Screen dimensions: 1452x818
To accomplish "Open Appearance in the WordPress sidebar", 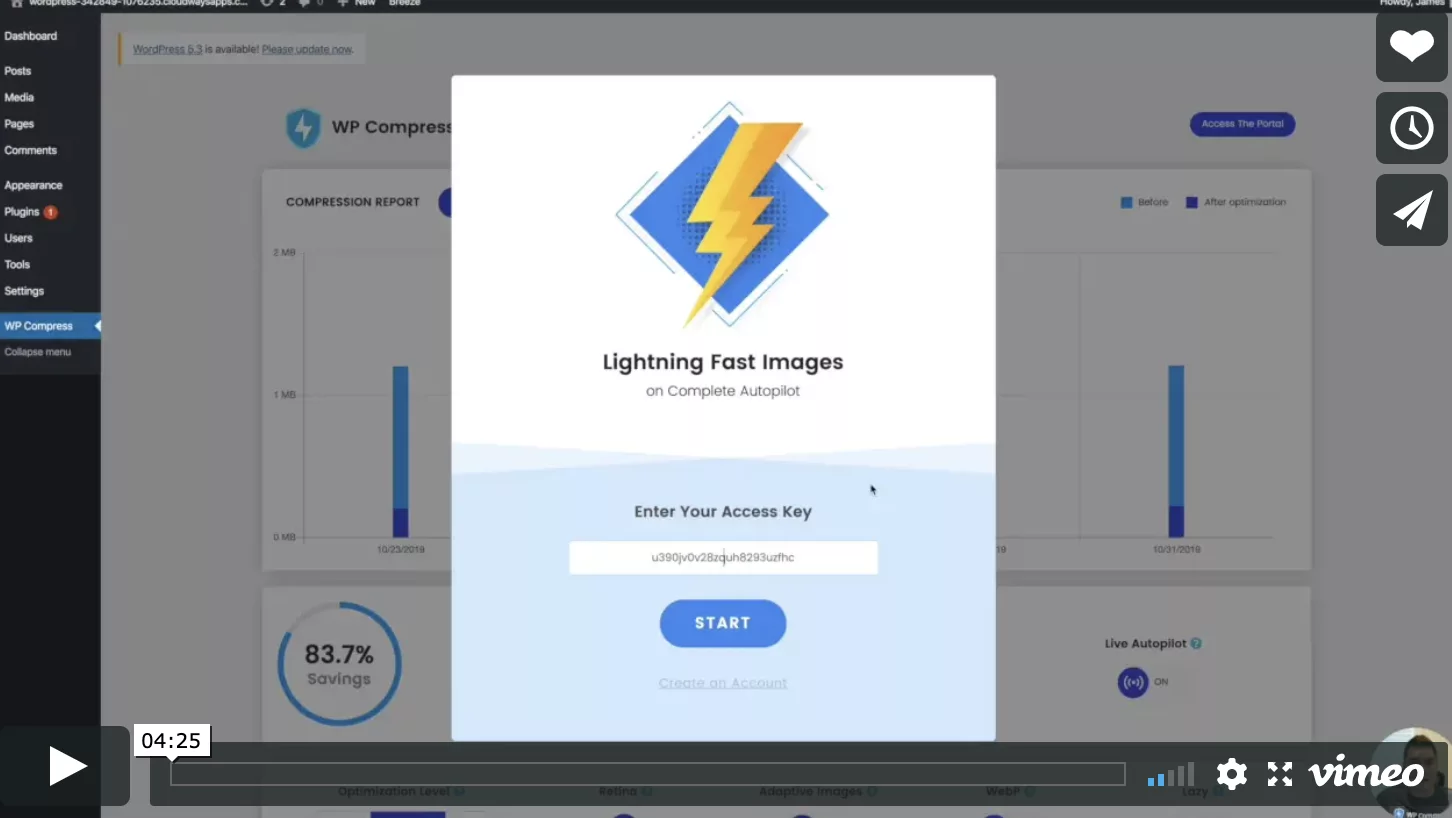I will coord(33,185).
